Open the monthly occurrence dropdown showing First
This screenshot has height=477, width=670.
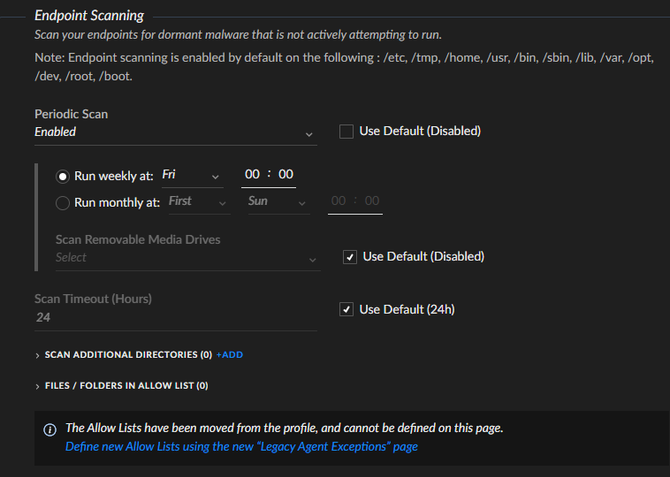[x=198, y=202]
